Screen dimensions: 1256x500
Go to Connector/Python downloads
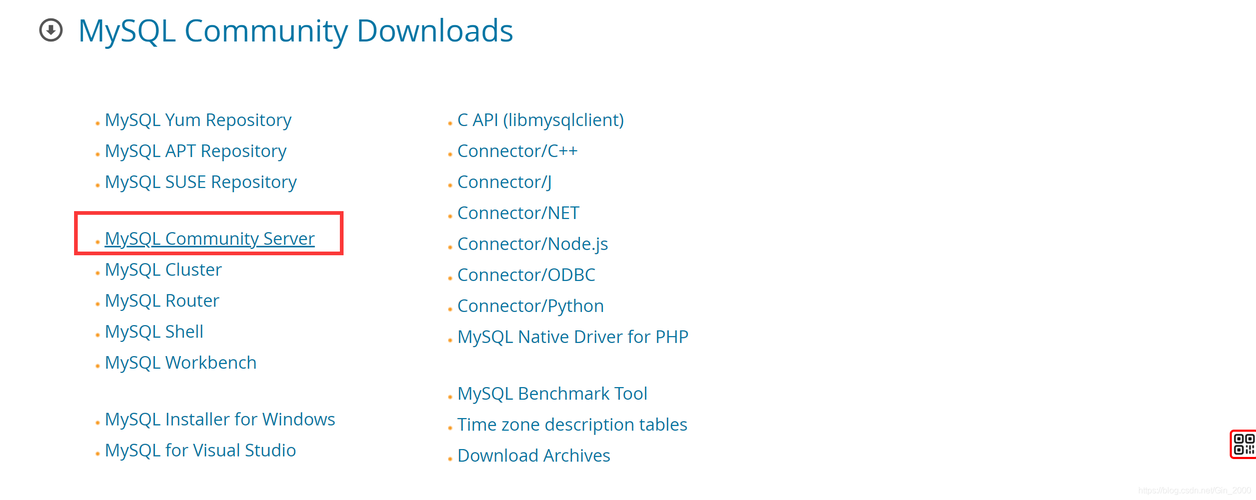[x=530, y=306]
